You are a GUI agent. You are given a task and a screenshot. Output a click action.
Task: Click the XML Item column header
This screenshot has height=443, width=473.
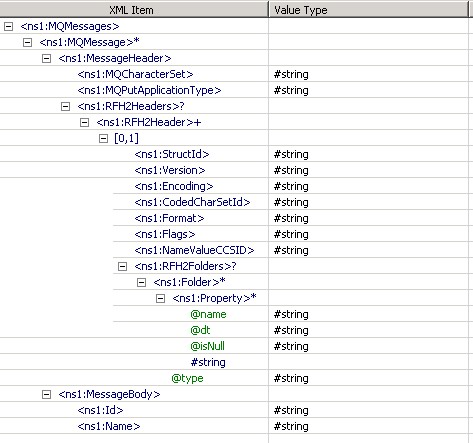tap(134, 10)
